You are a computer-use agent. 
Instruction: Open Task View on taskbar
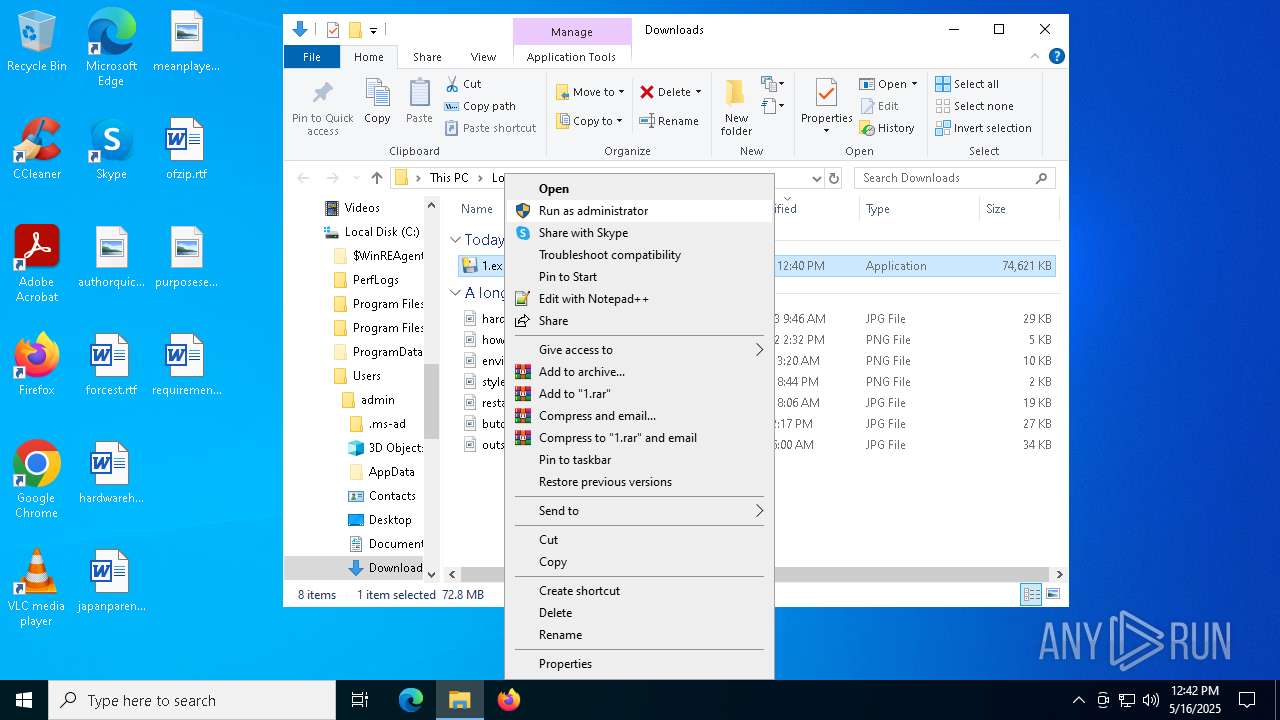360,700
